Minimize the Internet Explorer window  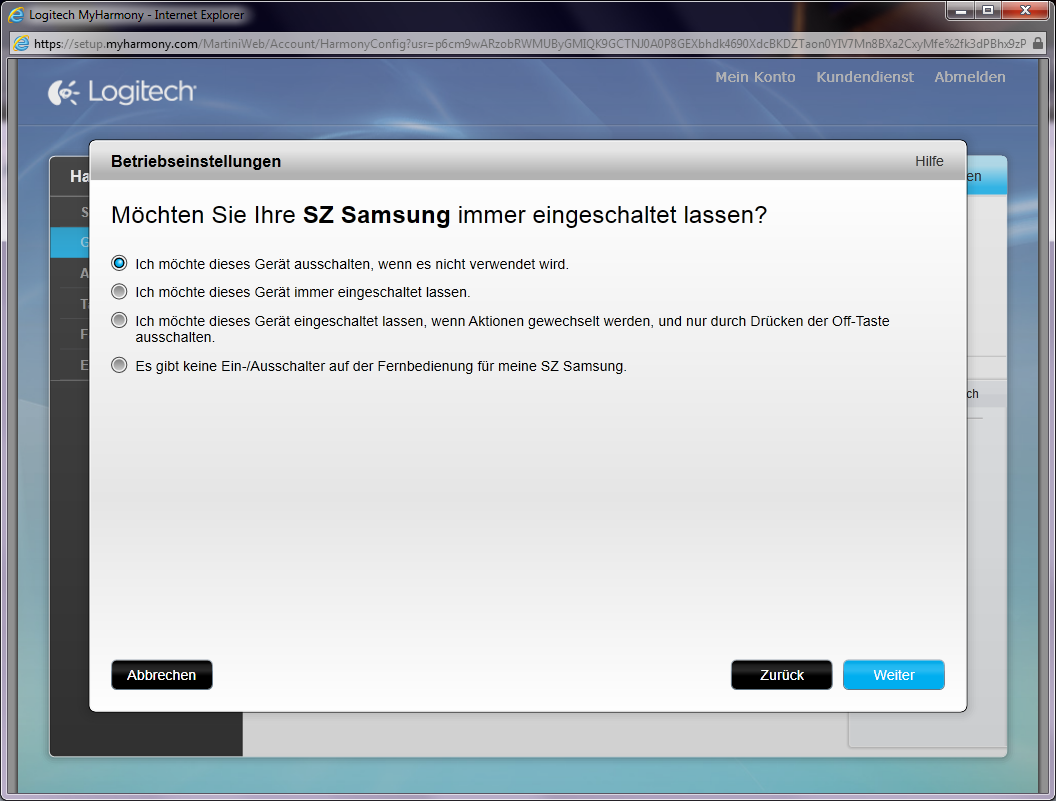tap(961, 11)
